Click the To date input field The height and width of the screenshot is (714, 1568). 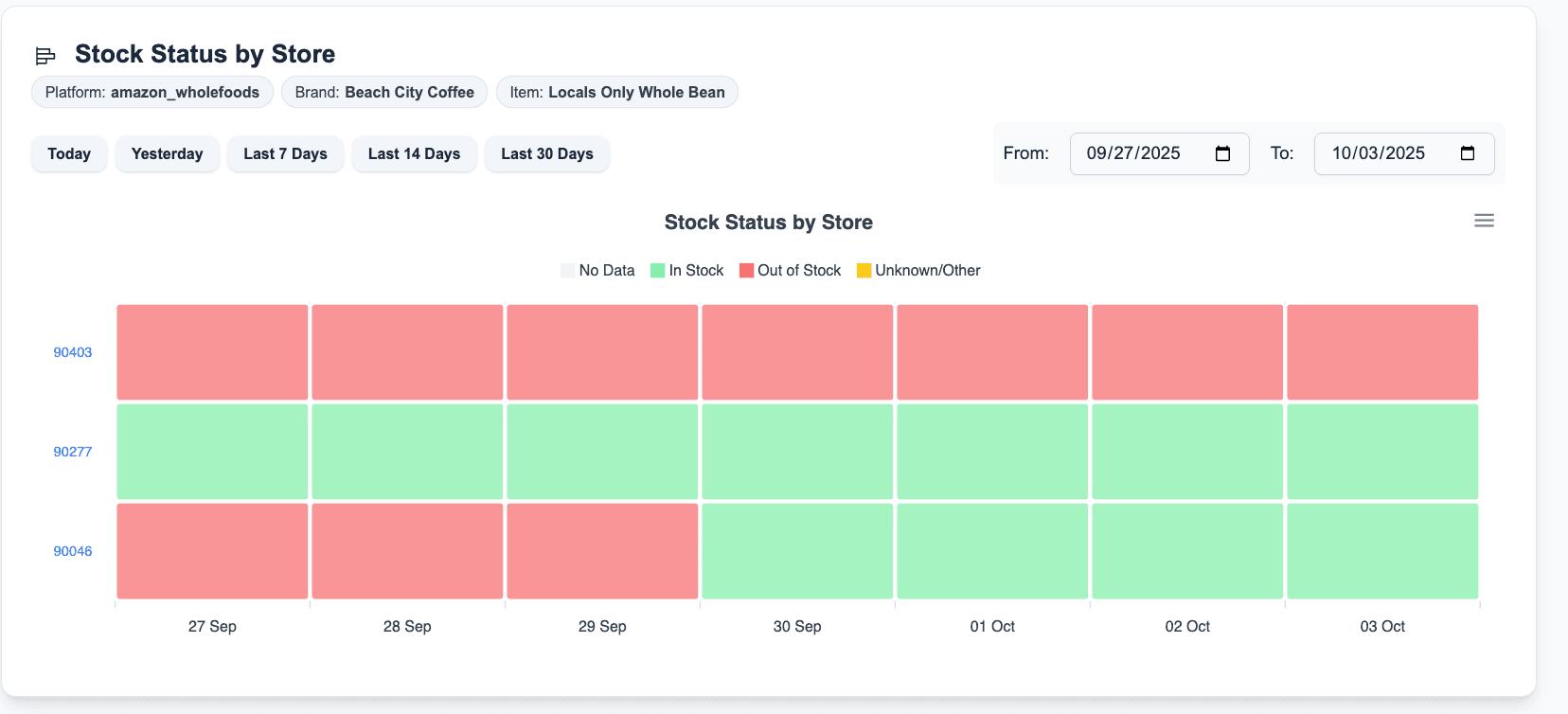pyautogui.click(x=1381, y=153)
